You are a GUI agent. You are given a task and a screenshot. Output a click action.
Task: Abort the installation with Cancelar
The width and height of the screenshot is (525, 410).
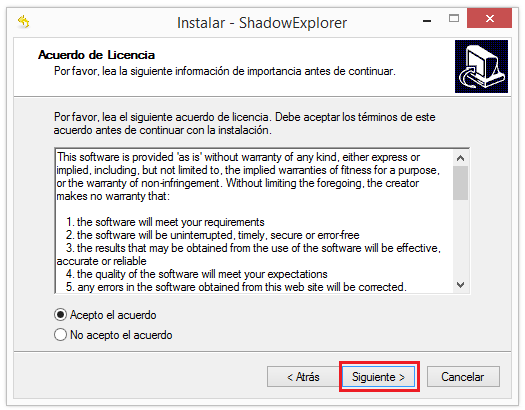463,377
